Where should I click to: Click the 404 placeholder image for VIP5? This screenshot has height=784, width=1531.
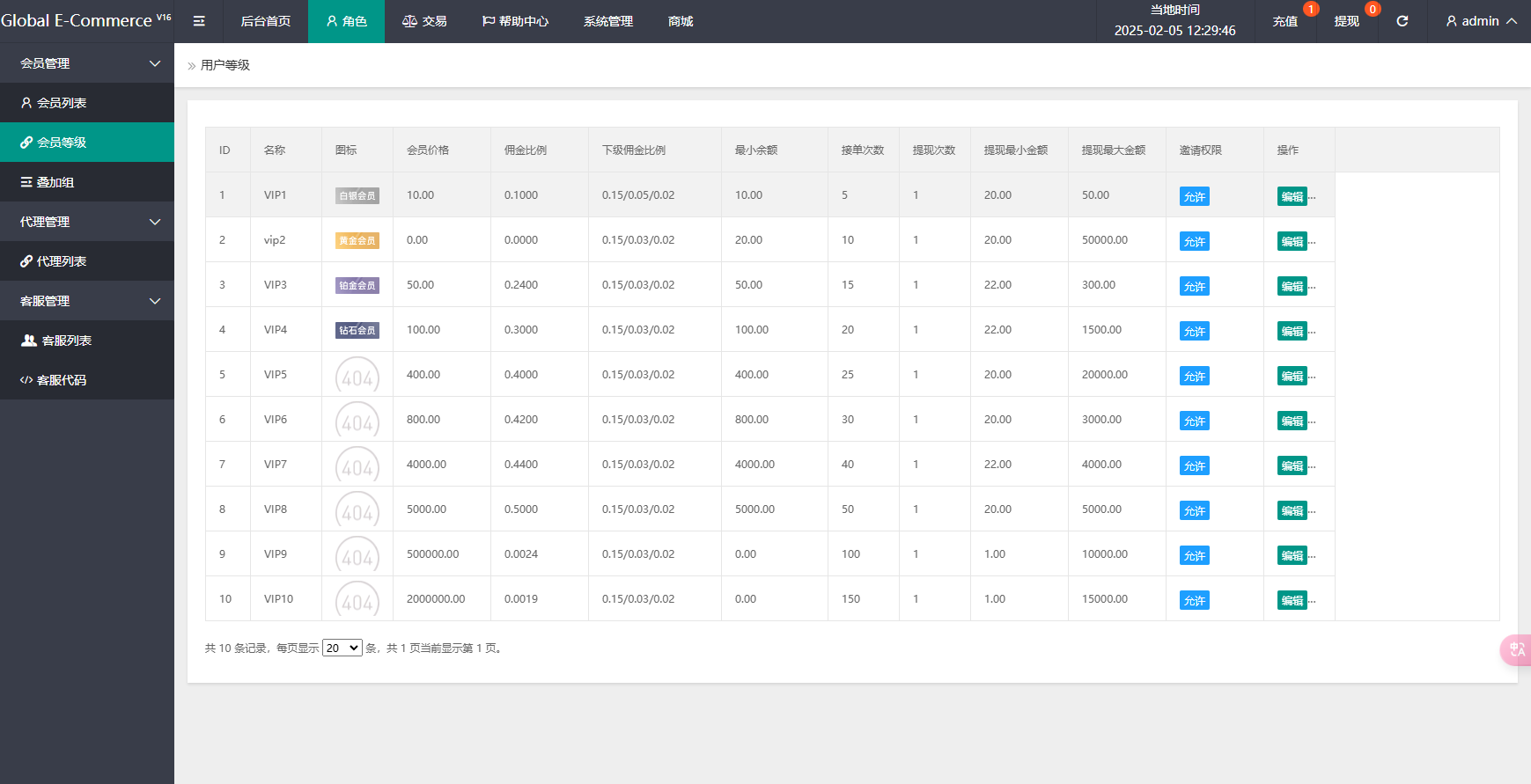(x=357, y=376)
